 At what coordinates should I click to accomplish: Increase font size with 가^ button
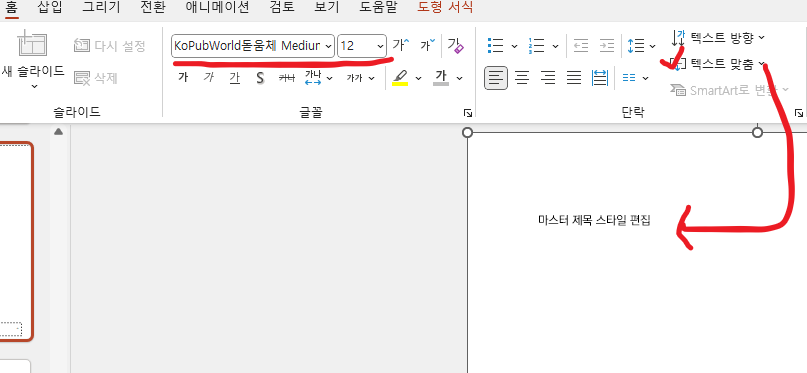pyautogui.click(x=401, y=45)
